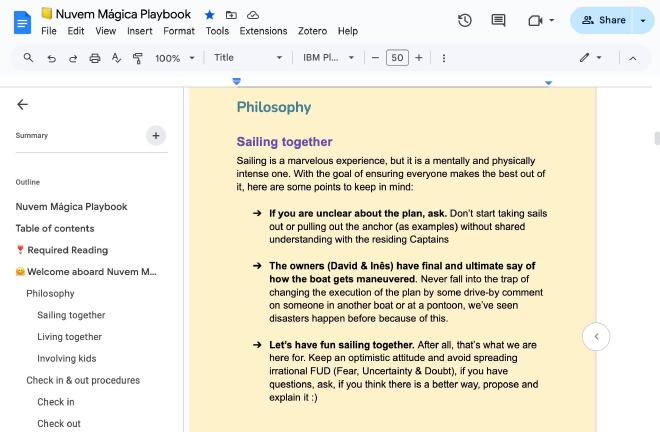Star the Nuvem Mágica Playbook document
The height and width of the screenshot is (432, 660).
click(209, 15)
